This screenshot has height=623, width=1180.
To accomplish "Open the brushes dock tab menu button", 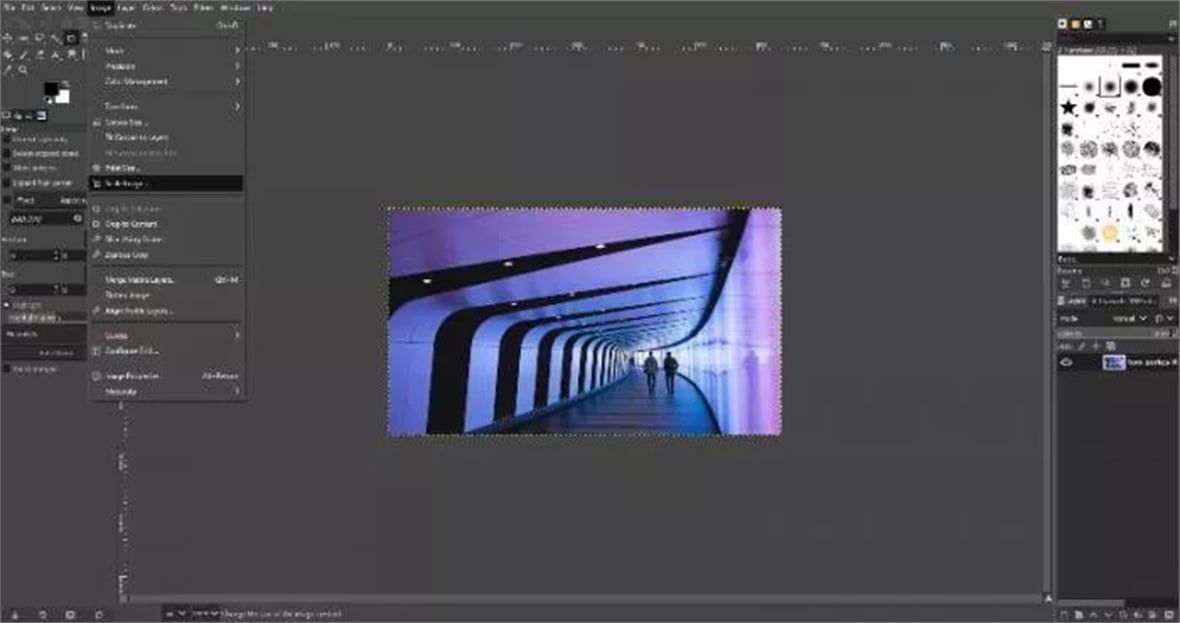I will [1171, 25].
